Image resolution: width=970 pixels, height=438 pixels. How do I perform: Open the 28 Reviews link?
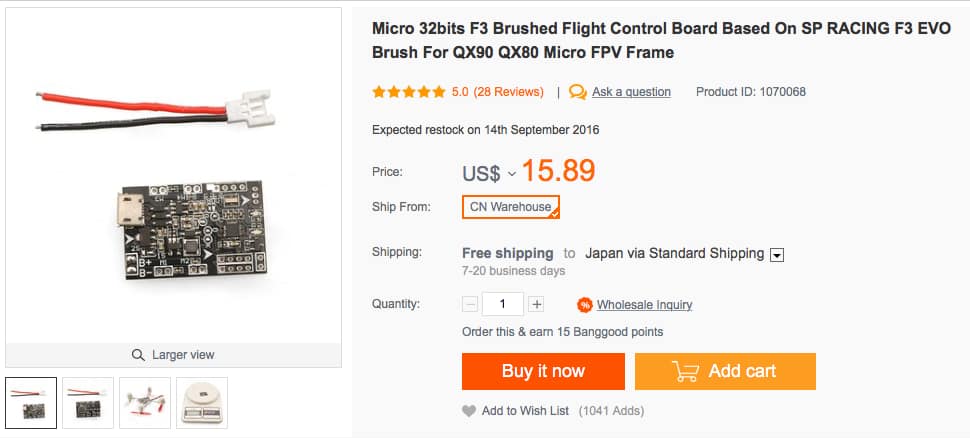click(x=508, y=92)
